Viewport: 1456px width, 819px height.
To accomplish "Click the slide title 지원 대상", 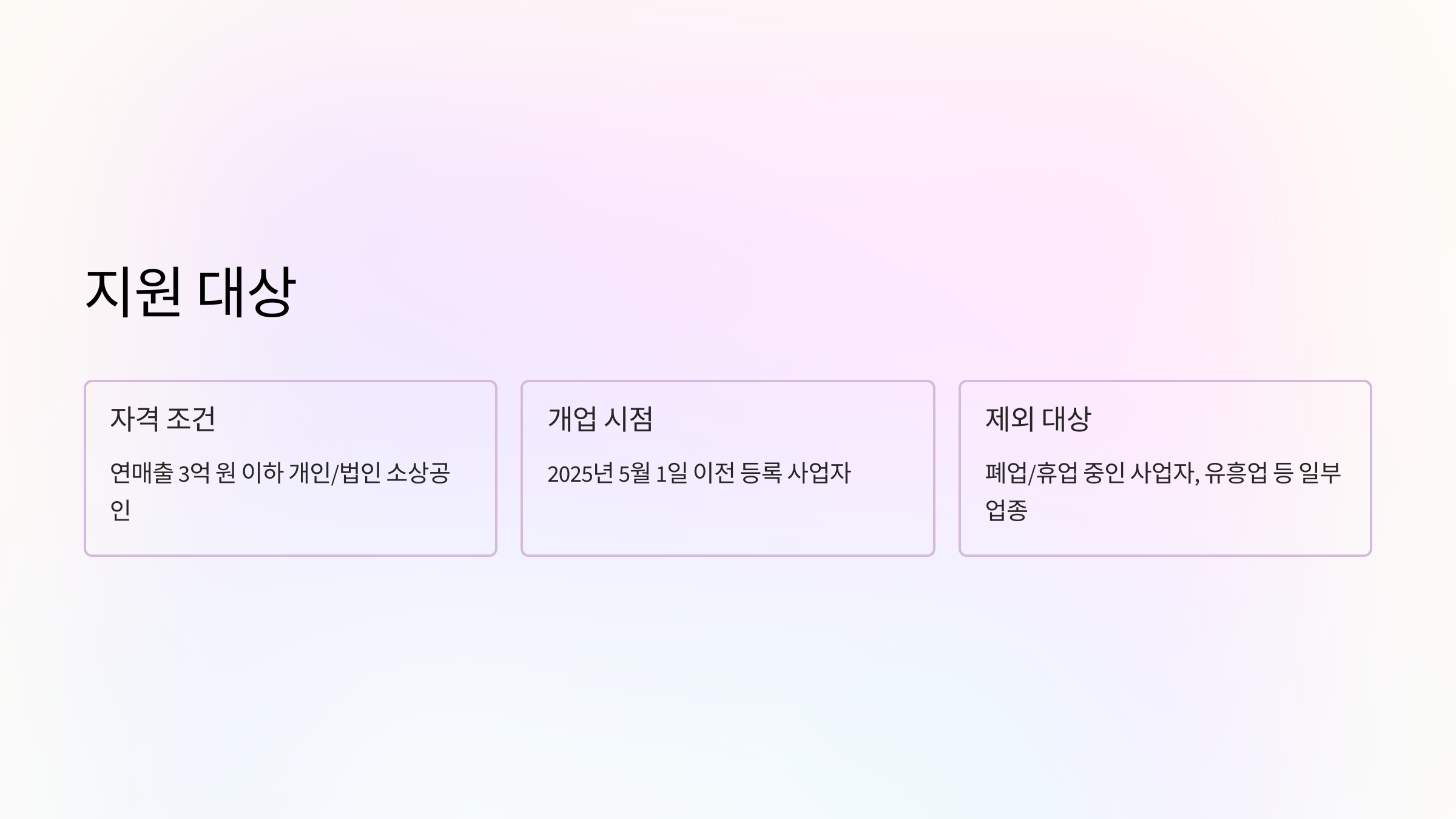I will 190,292.
